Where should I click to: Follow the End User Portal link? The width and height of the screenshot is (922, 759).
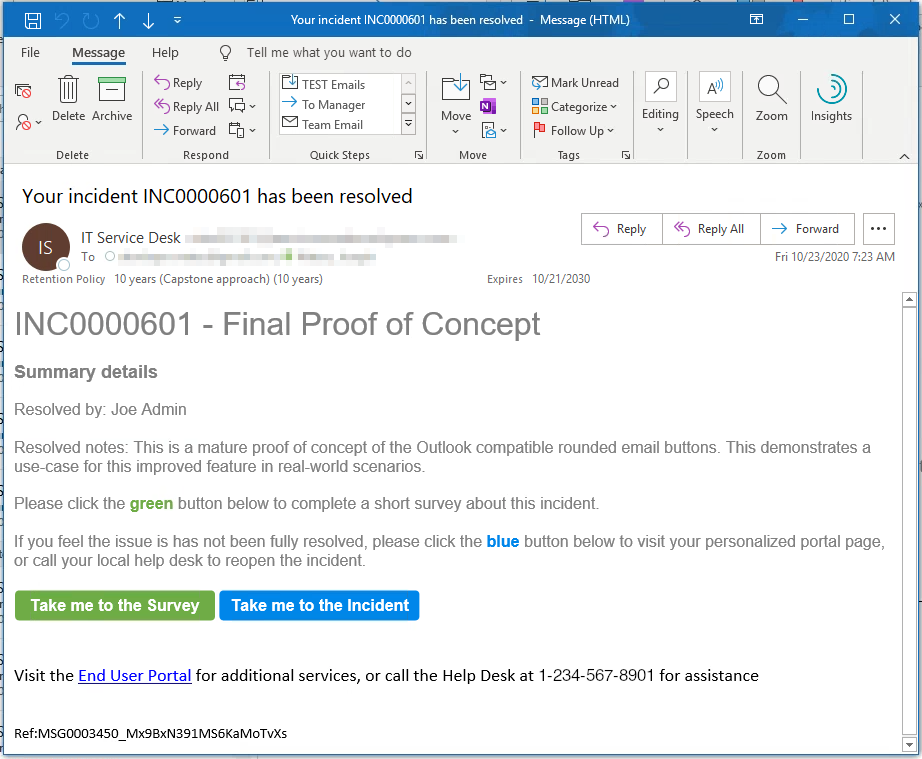(134, 676)
